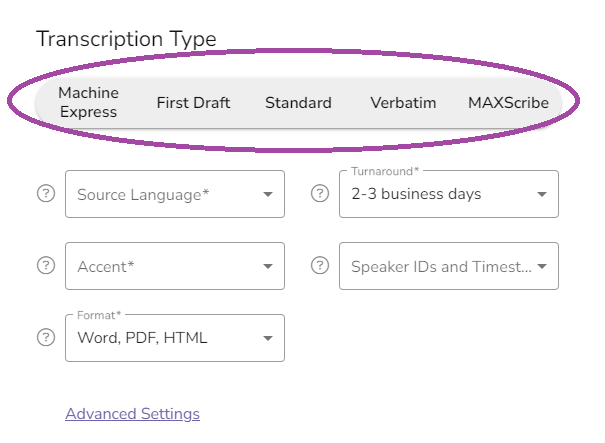Click help icon beside Turnaround field
Image resolution: width=605 pixels, height=443 pixels.
click(320, 193)
